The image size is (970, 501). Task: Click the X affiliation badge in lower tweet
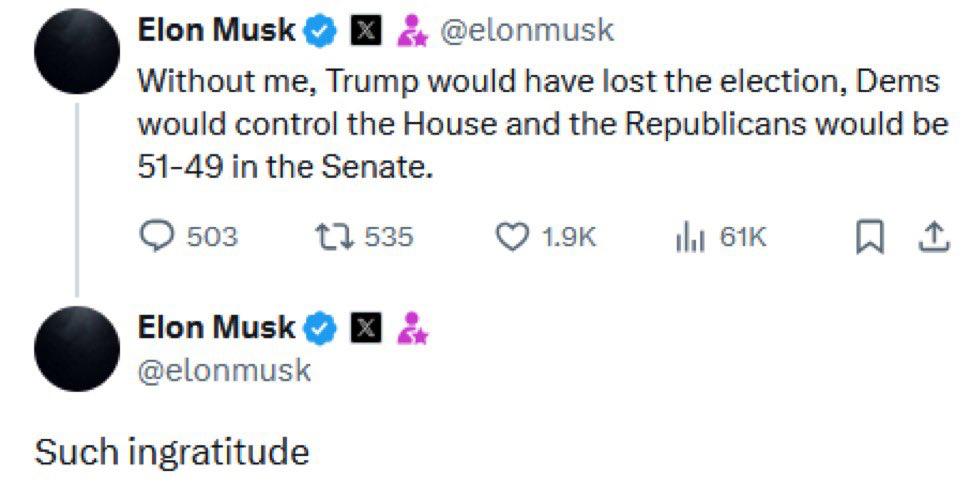(x=364, y=327)
